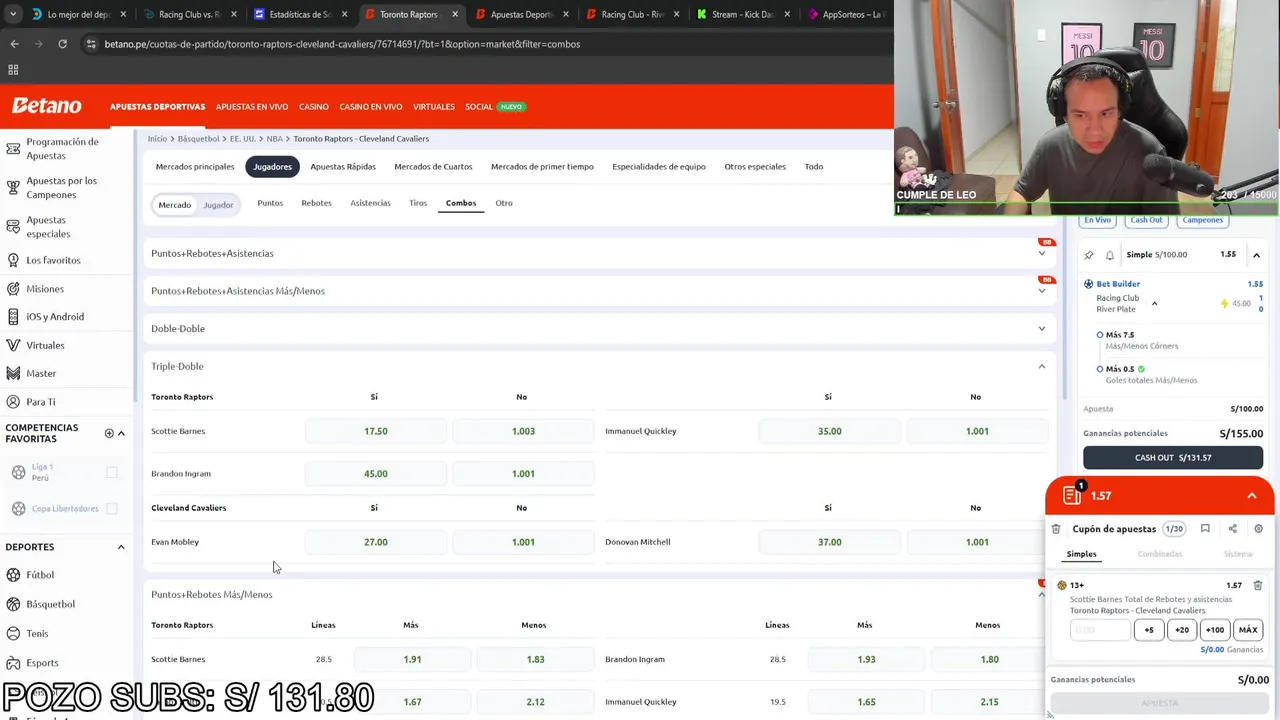Switch view toggle to Mercado
The width and height of the screenshot is (1280, 720).
(174, 205)
